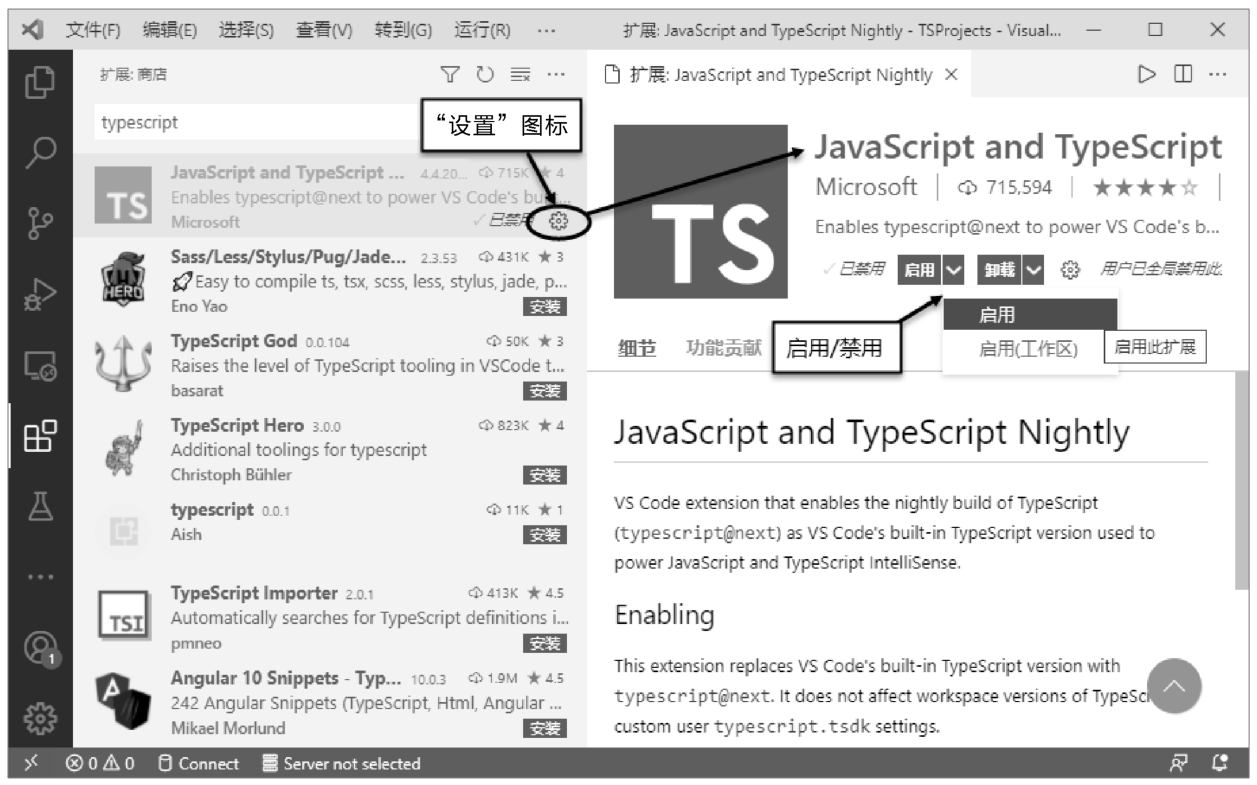Open the 运行(R) menu
The height and width of the screenshot is (785, 1257).
pos(482,30)
